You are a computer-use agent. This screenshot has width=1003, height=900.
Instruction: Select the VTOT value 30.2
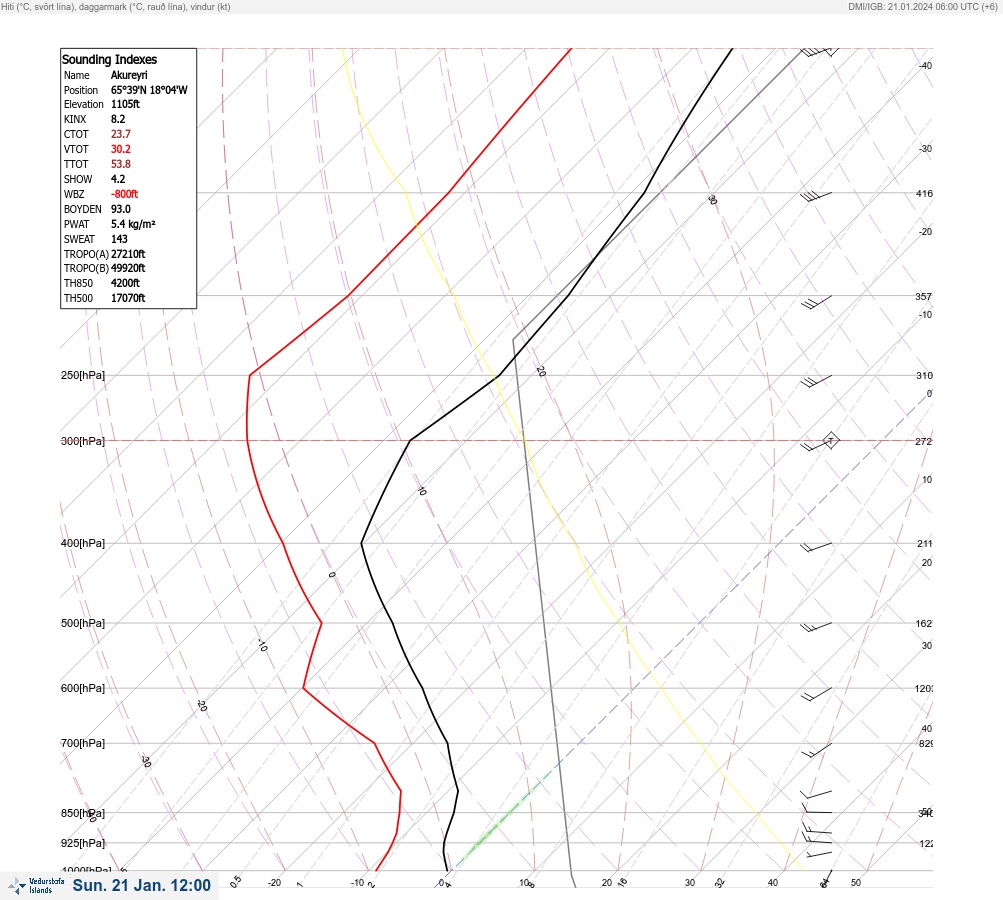121,149
